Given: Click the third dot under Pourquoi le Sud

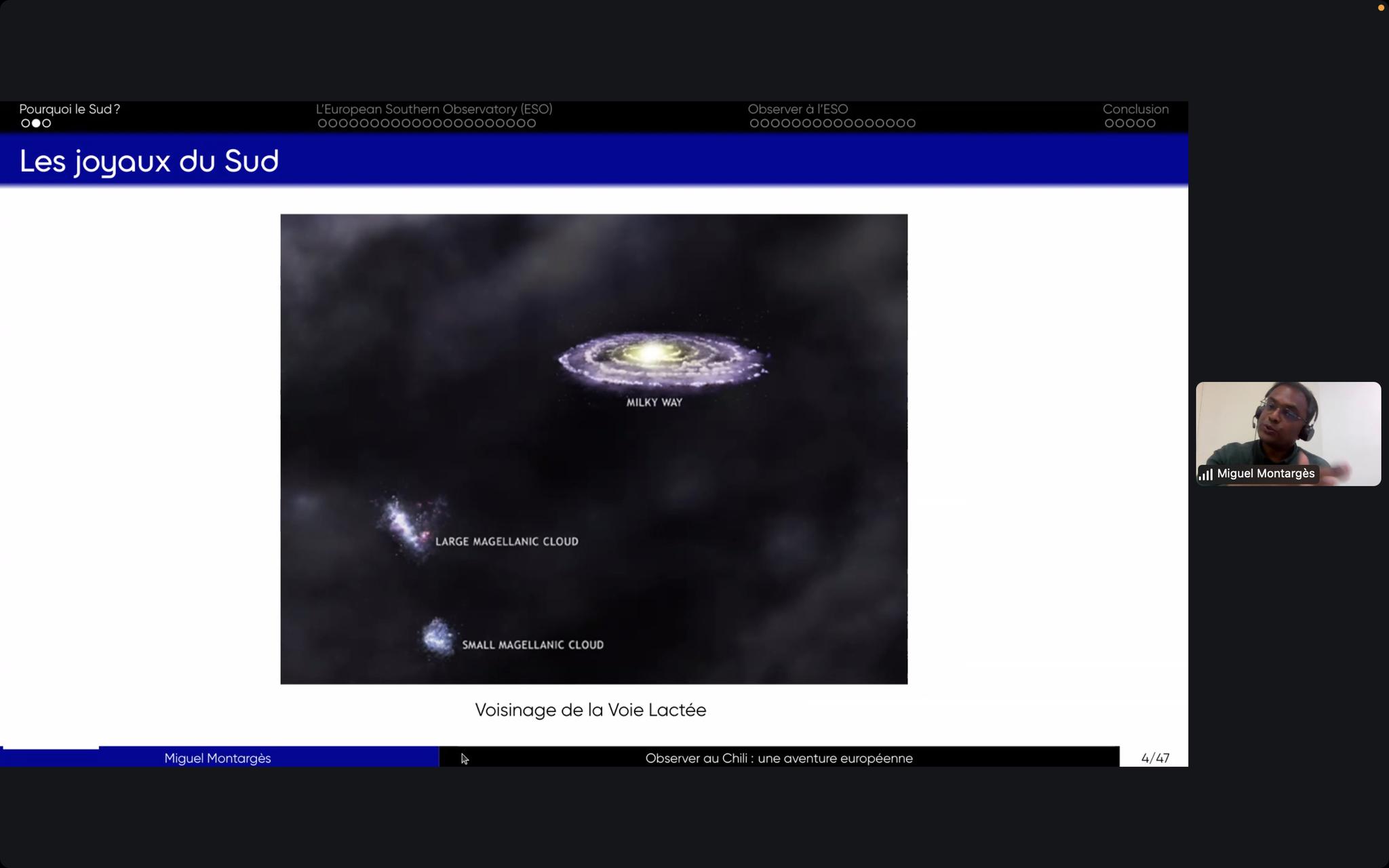Looking at the screenshot, I should pos(47,123).
